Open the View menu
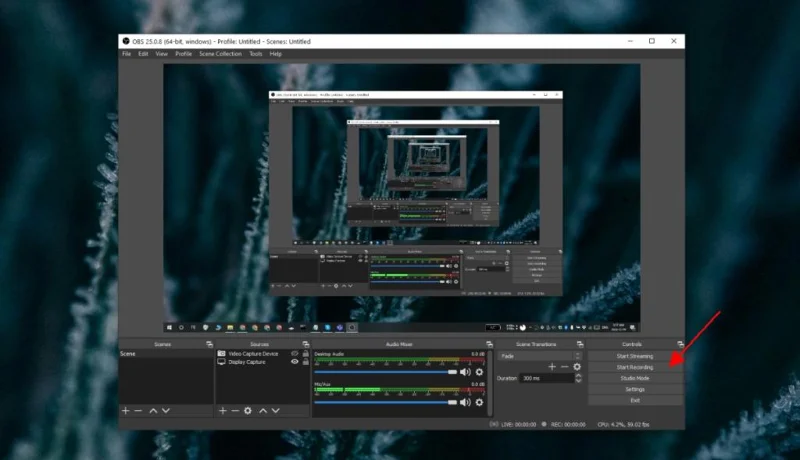The height and width of the screenshot is (460, 800). click(x=162, y=54)
